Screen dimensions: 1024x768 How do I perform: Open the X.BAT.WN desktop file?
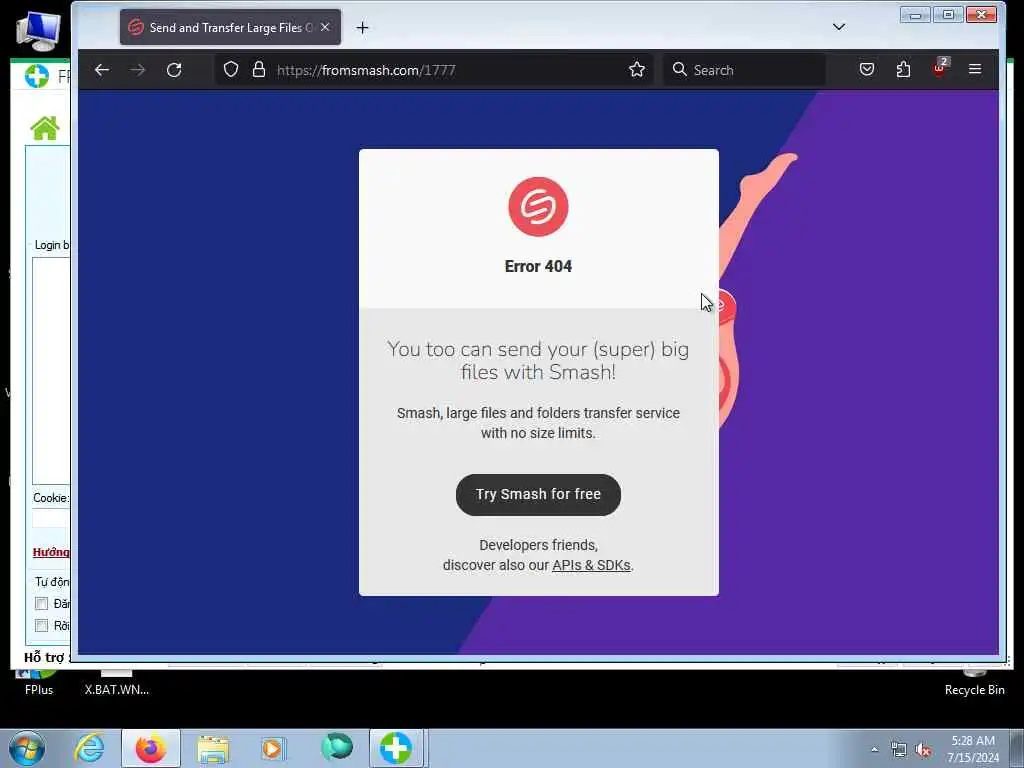click(x=117, y=682)
